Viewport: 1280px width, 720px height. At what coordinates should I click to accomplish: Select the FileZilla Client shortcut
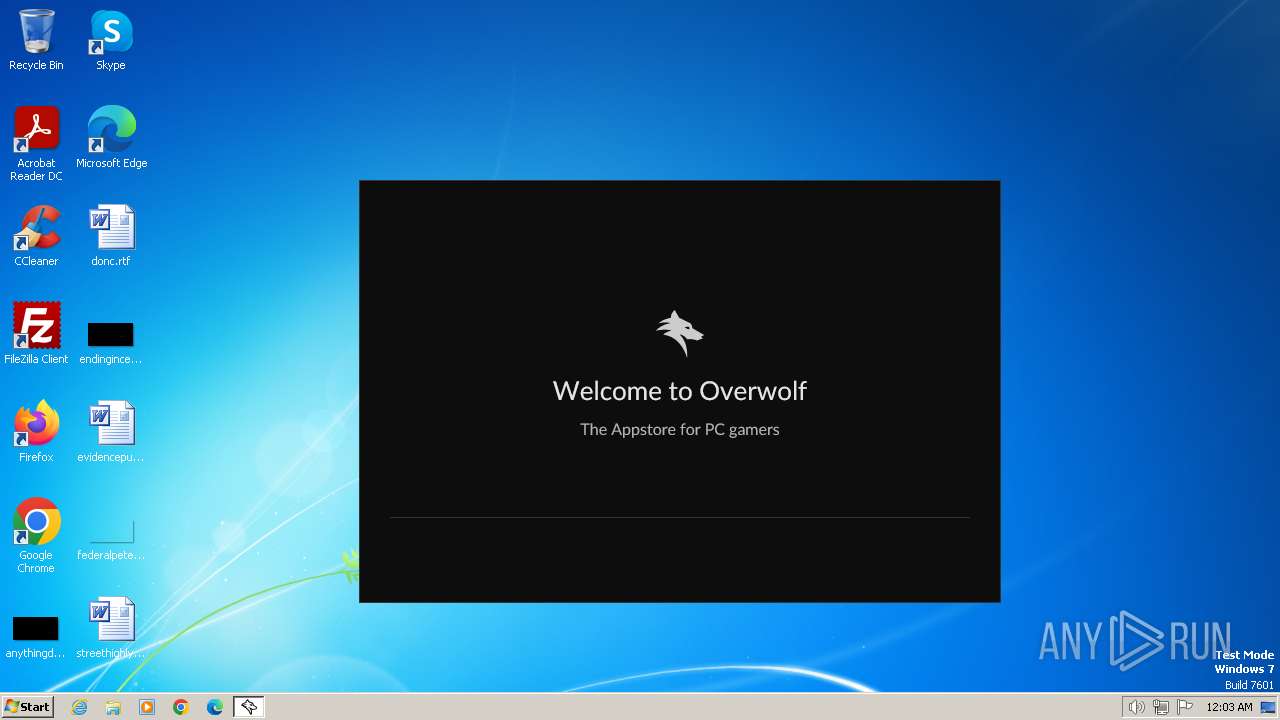click(x=36, y=334)
